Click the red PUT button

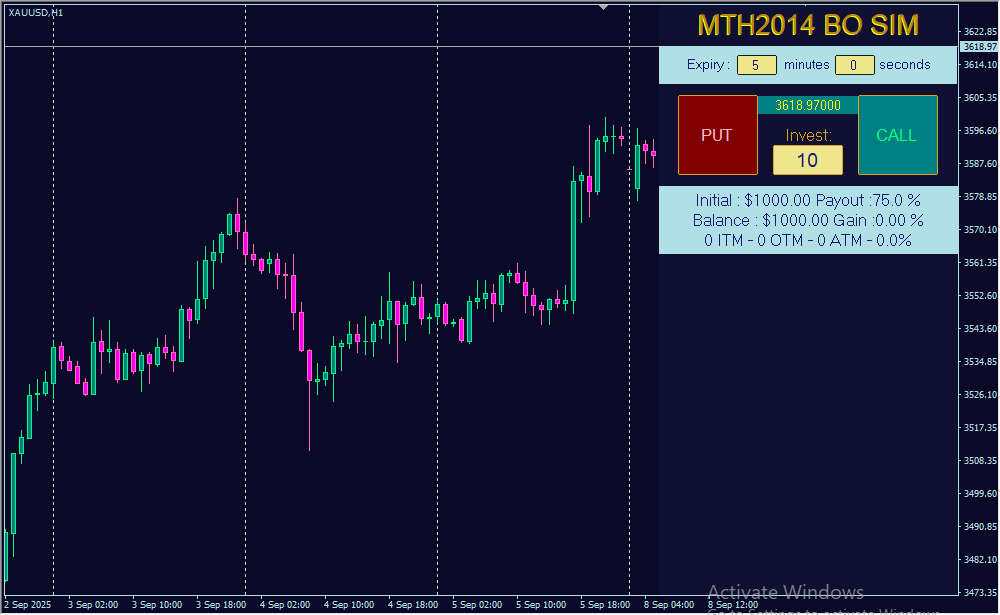[x=716, y=135]
